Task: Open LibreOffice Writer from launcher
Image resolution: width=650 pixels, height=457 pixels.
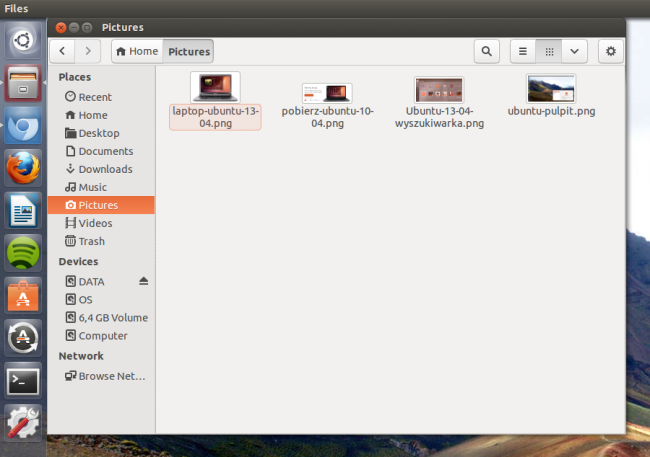Action: point(23,210)
